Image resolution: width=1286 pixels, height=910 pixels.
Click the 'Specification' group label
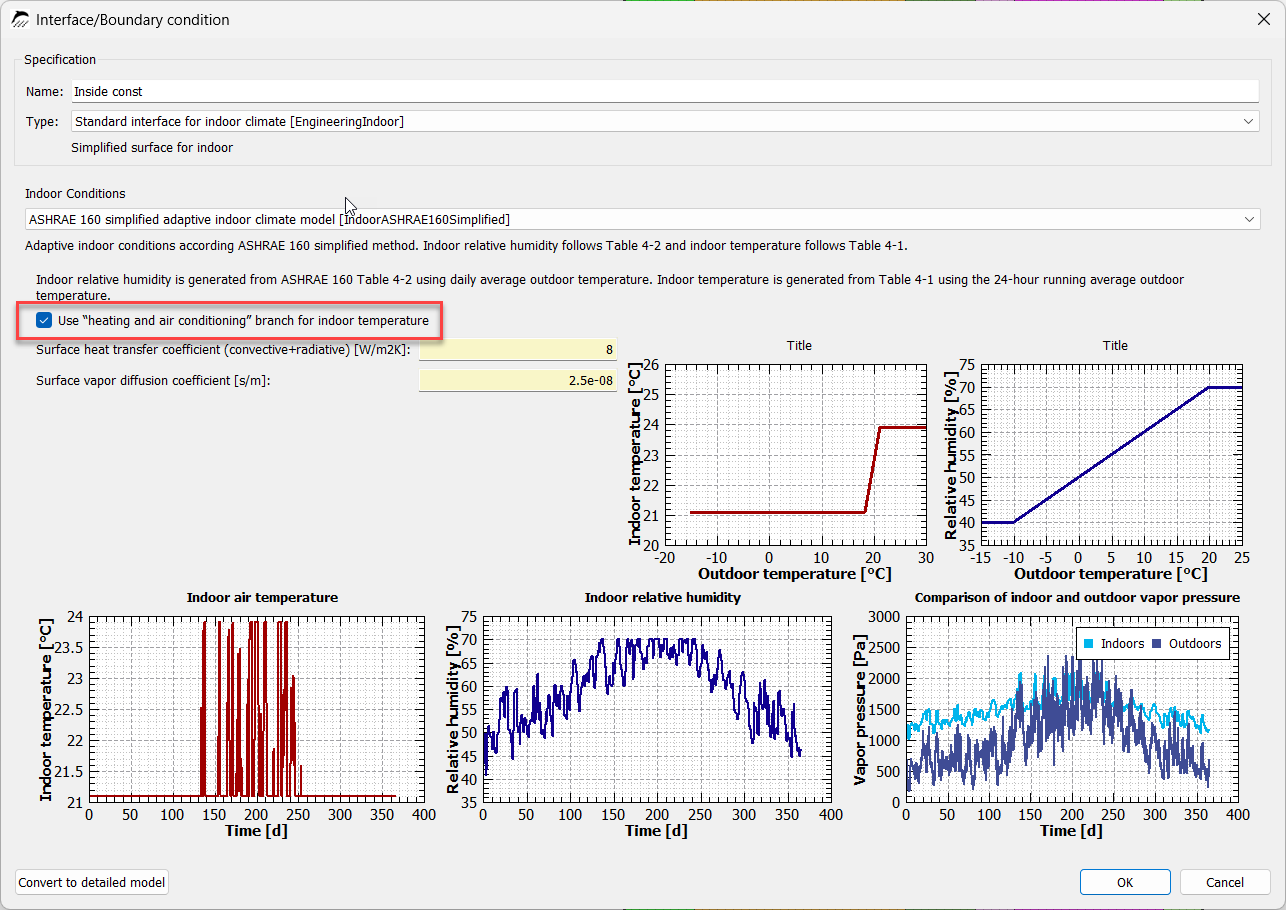[x=60, y=60]
